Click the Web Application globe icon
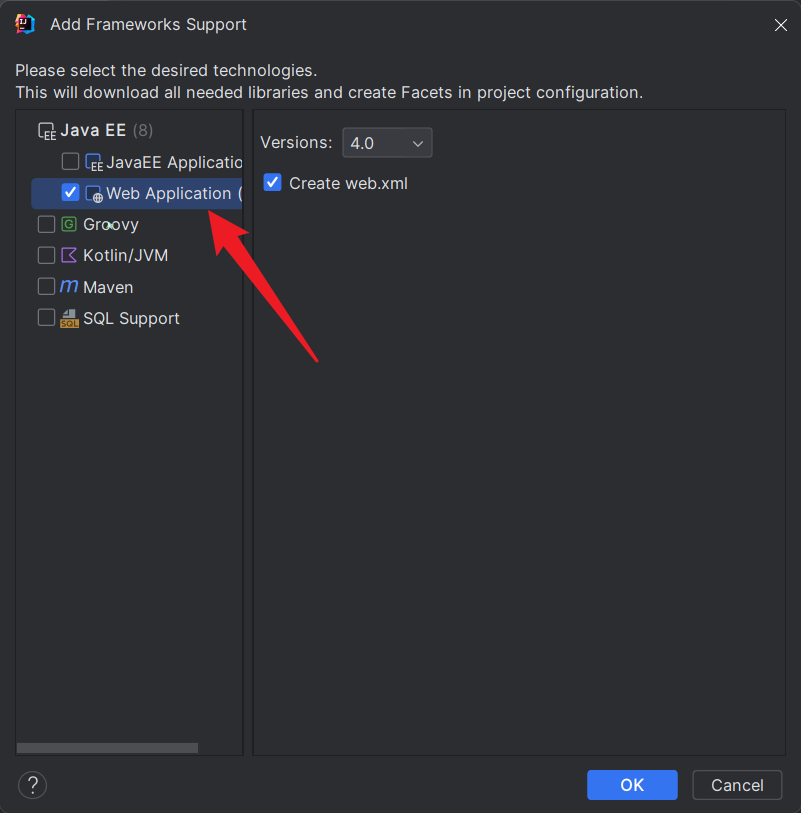 [x=94, y=193]
